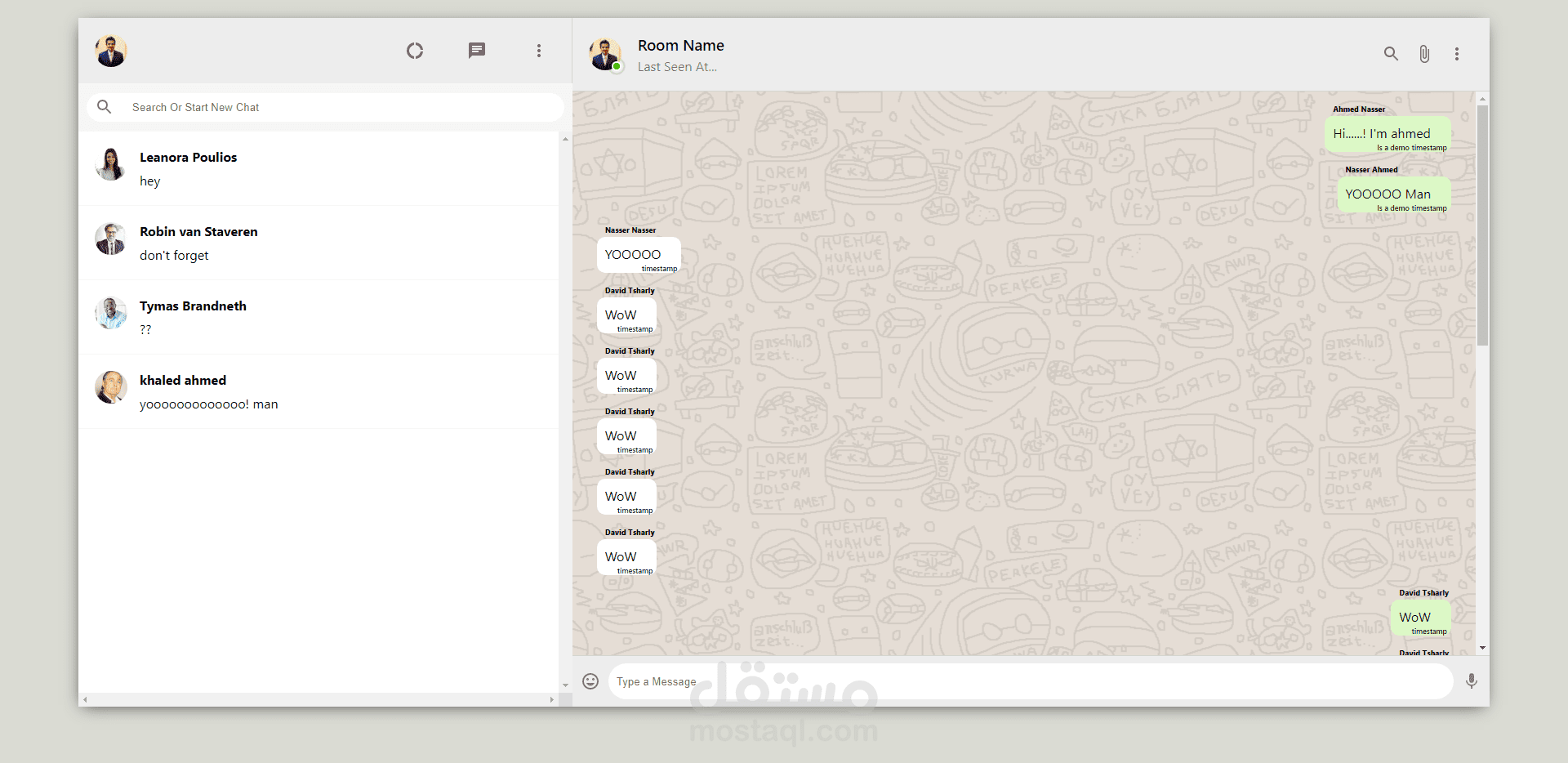Click the "Ahmed Nasser" sender name
The image size is (1568, 763).
click(1359, 109)
